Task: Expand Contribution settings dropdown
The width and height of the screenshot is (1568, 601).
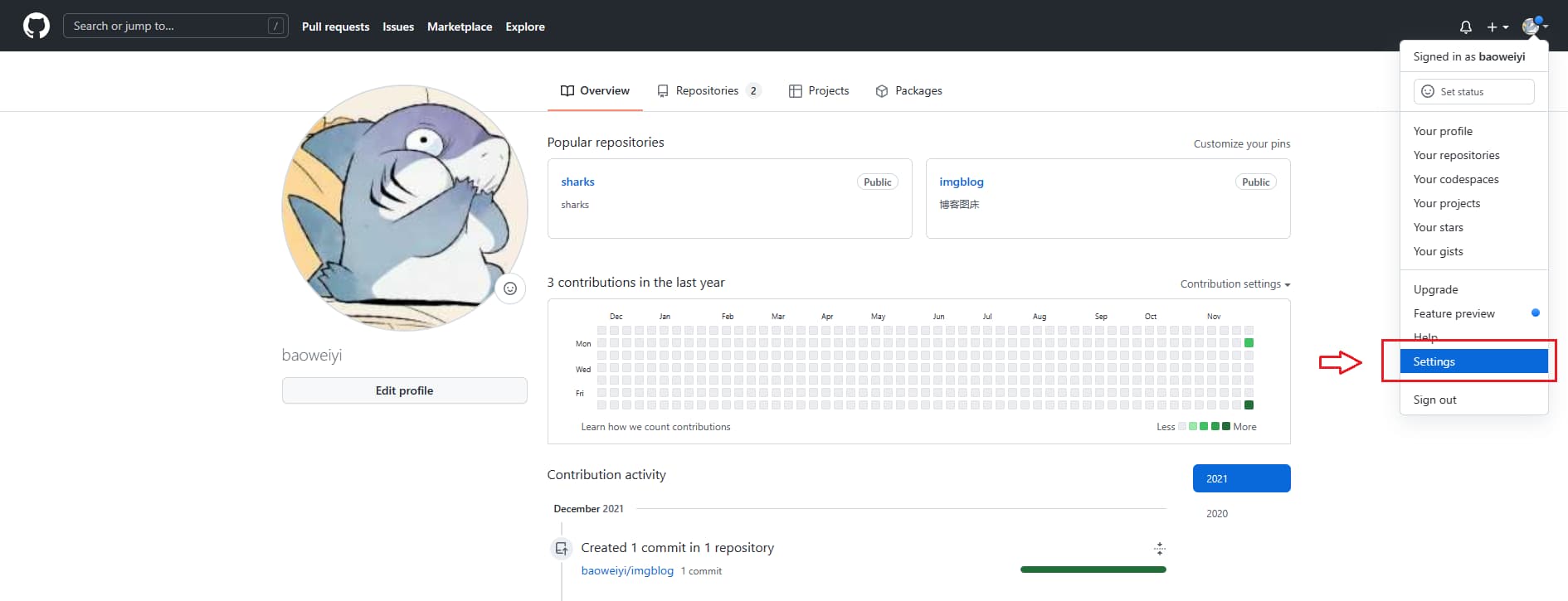Action: point(1235,284)
